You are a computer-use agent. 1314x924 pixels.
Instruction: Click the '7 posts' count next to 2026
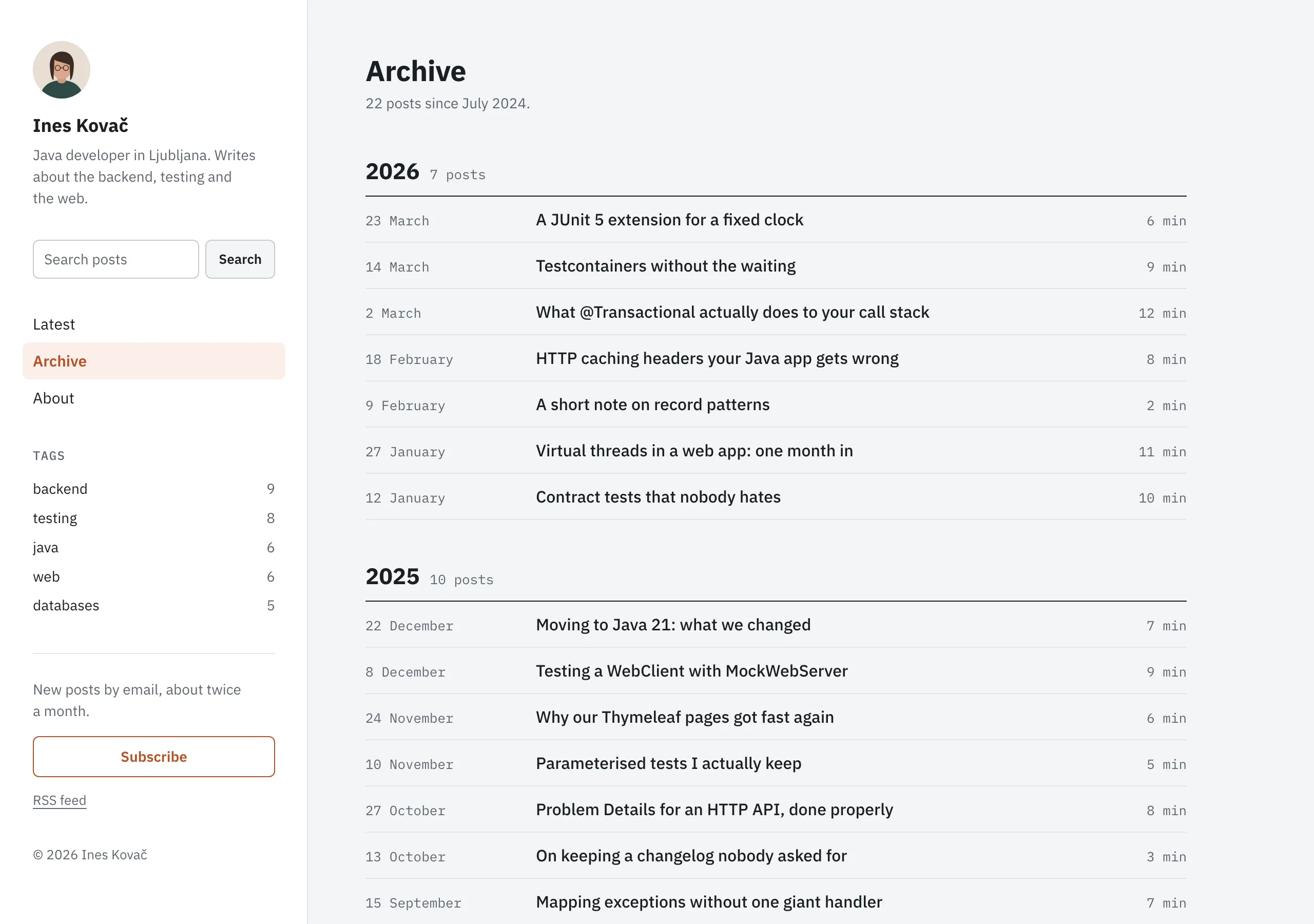click(457, 175)
